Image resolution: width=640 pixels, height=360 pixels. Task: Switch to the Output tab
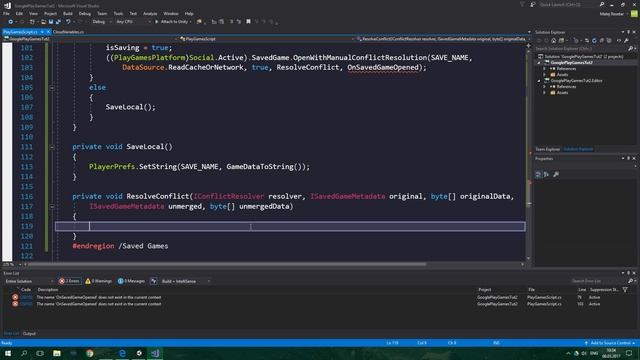(29, 333)
